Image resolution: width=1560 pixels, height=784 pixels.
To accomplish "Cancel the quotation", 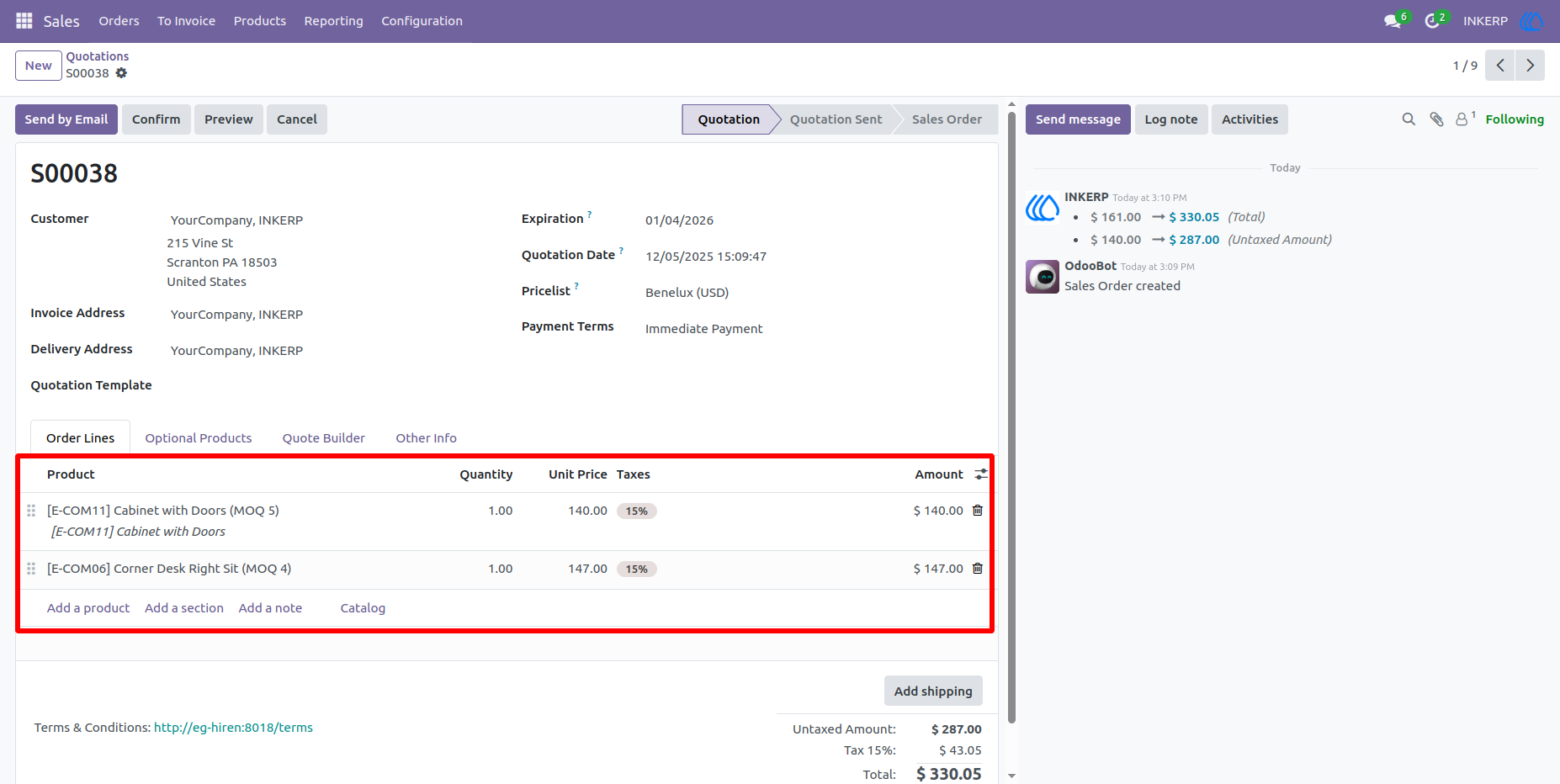I will (x=297, y=119).
